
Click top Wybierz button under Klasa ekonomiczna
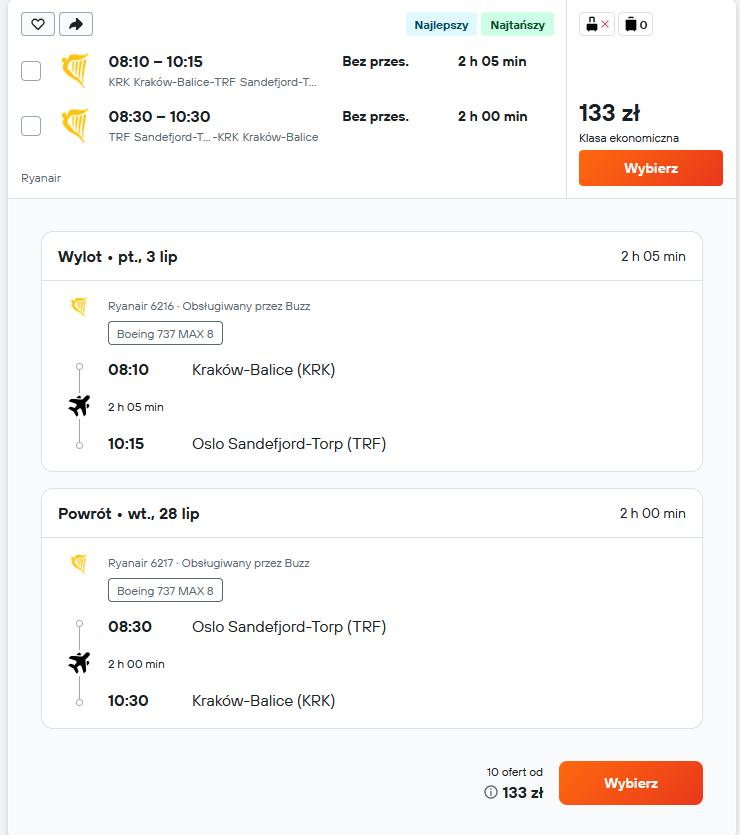point(651,168)
